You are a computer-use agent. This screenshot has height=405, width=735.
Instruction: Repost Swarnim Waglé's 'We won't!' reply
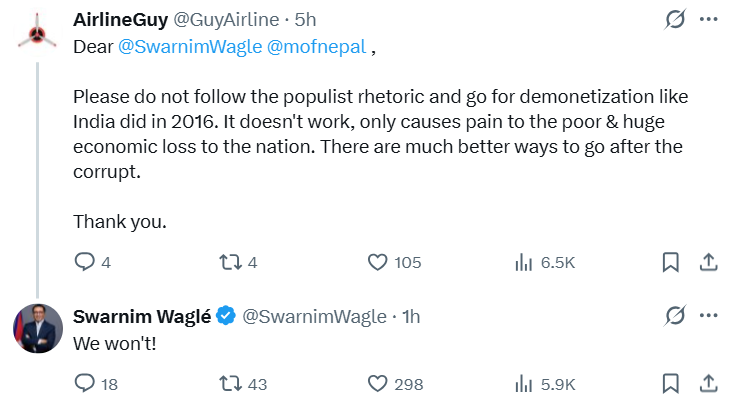coord(228,383)
